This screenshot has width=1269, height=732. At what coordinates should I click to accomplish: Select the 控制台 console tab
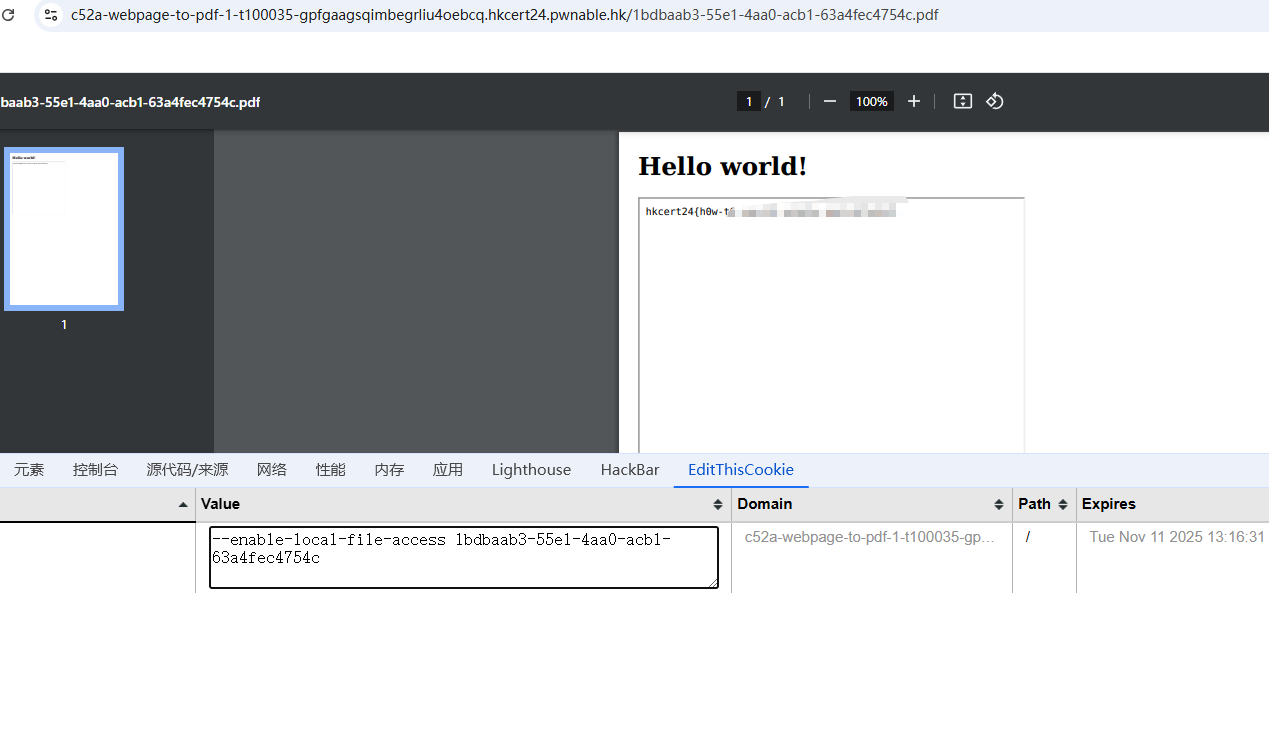(x=95, y=470)
